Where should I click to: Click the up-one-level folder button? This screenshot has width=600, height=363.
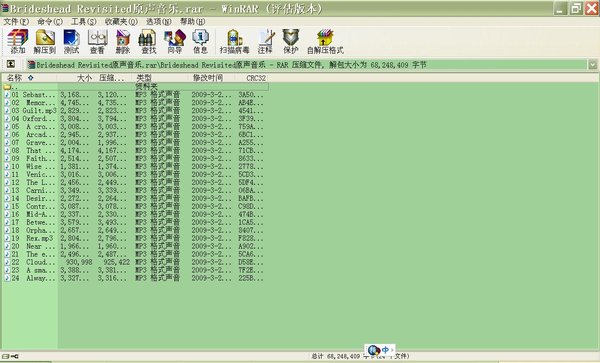click(x=11, y=64)
